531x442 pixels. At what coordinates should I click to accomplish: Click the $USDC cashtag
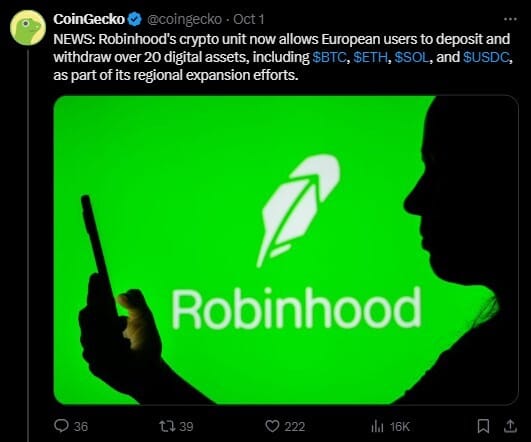(486, 57)
